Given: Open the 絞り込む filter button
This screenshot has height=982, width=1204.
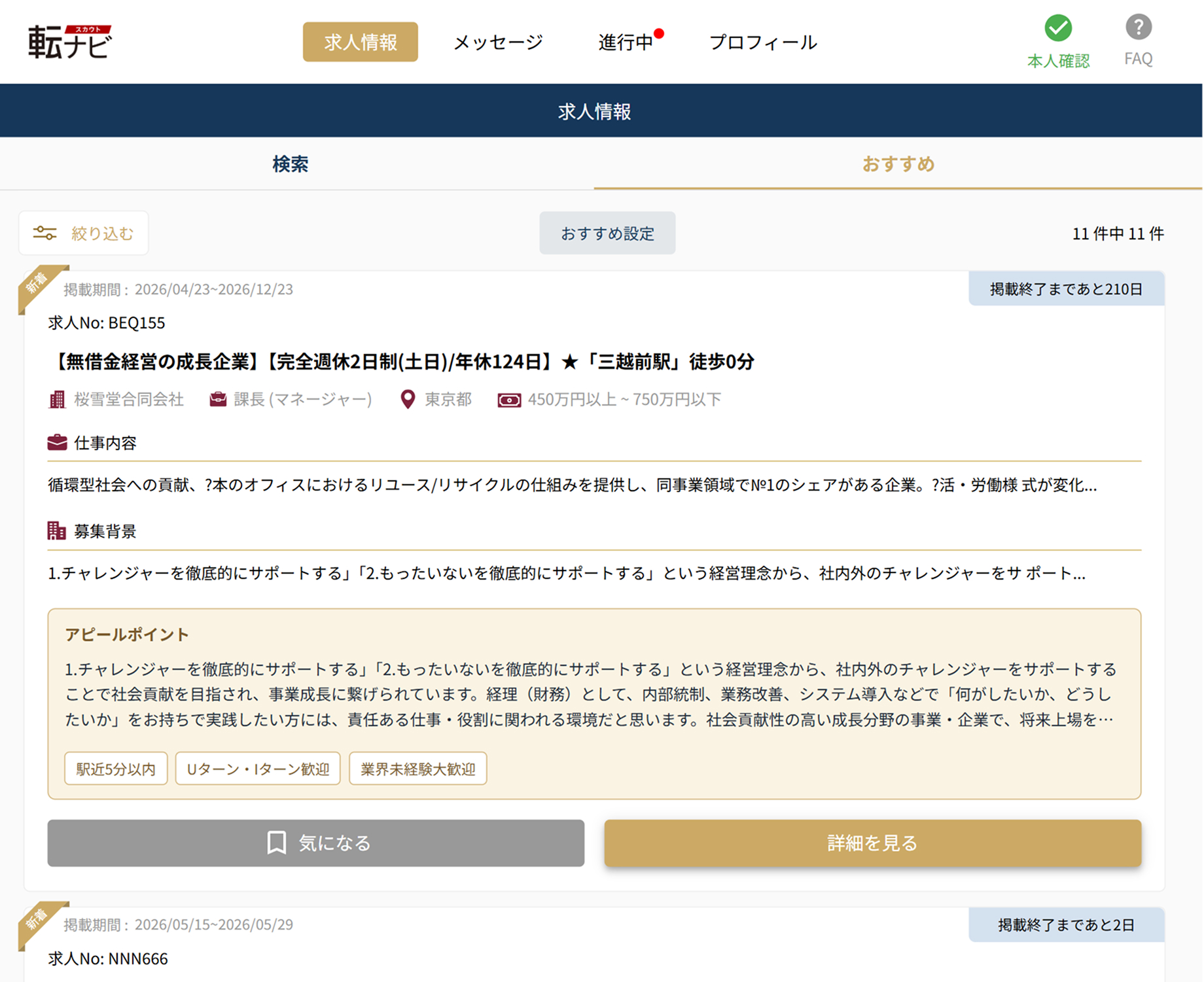Looking at the screenshot, I should pyautogui.click(x=84, y=233).
